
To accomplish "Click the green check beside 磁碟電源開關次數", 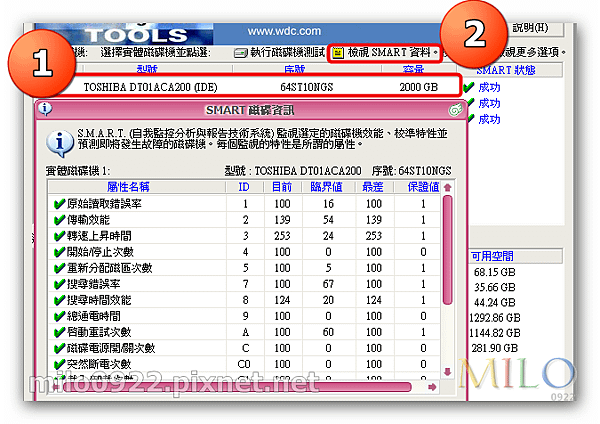I will pyautogui.click(x=59, y=349).
